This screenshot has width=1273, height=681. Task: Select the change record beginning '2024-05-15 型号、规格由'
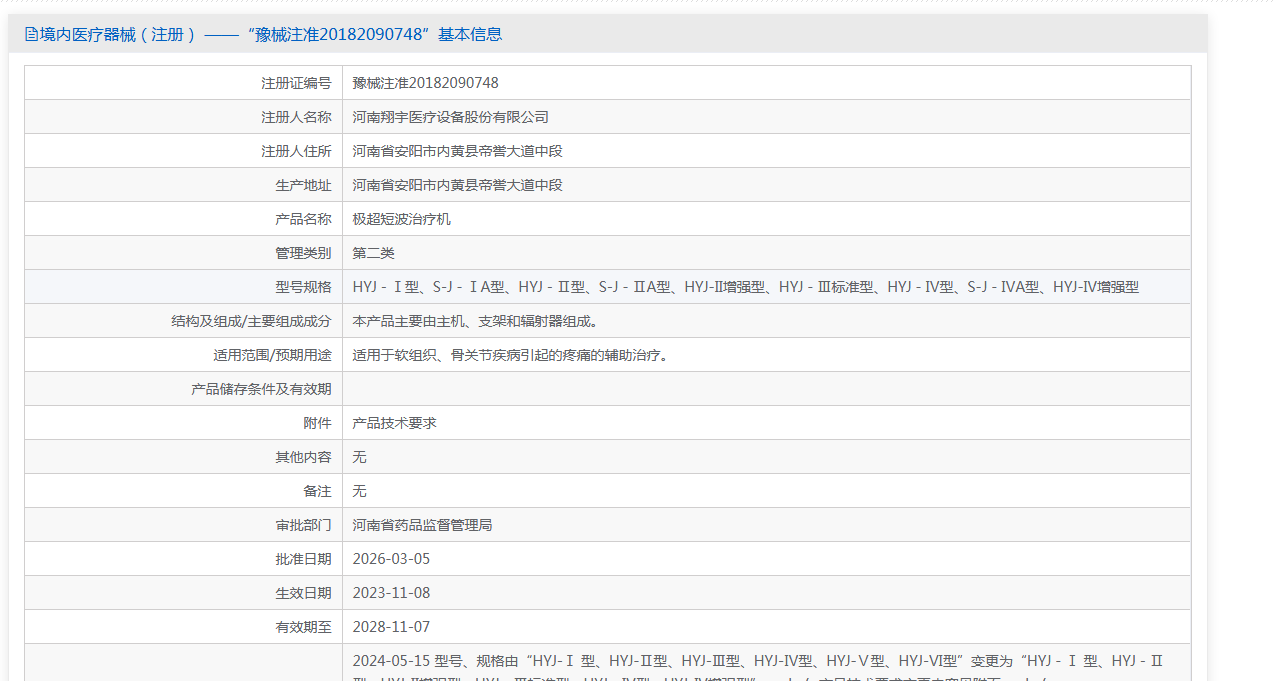(x=759, y=665)
